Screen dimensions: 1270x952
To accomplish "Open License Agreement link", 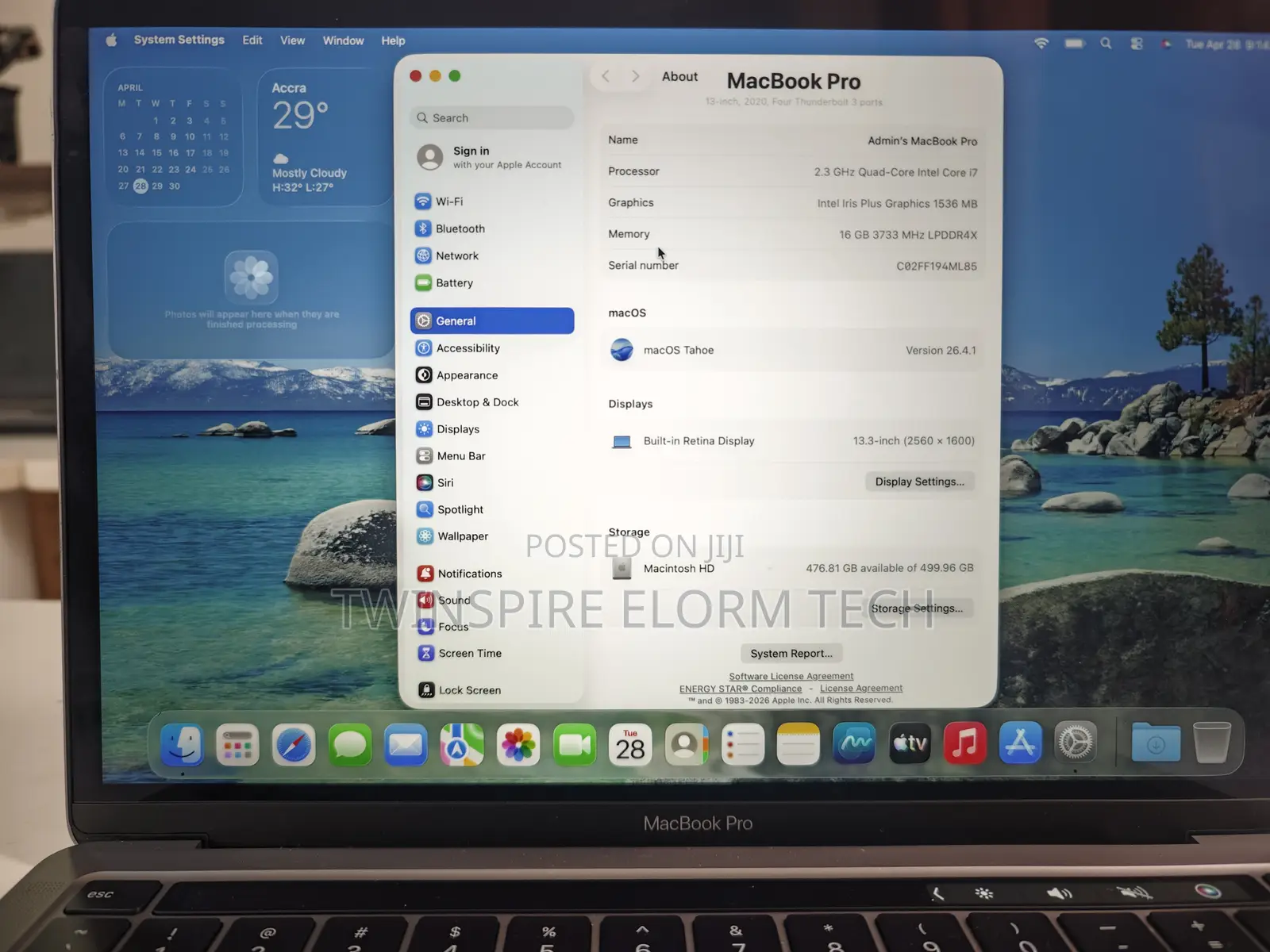I will tap(861, 689).
